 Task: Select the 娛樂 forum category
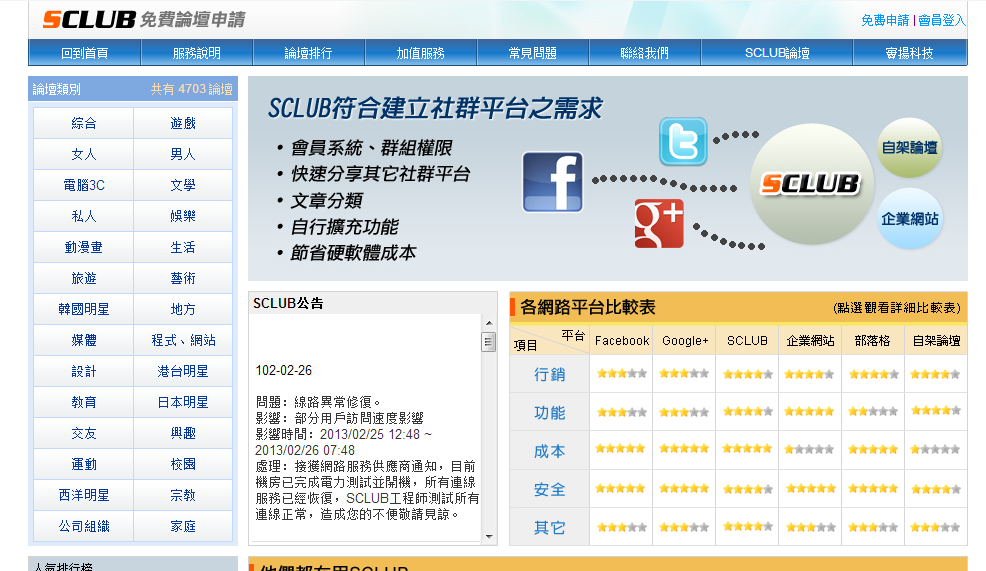[183, 216]
